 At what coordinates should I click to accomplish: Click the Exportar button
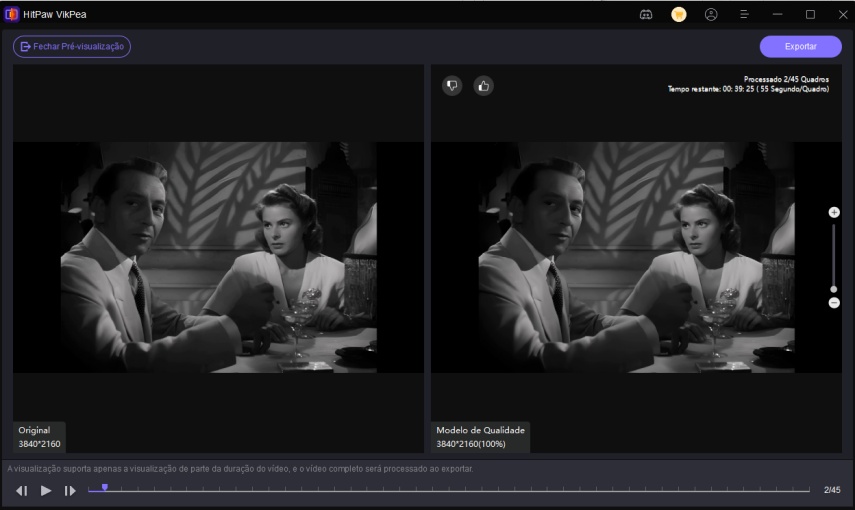[800, 46]
